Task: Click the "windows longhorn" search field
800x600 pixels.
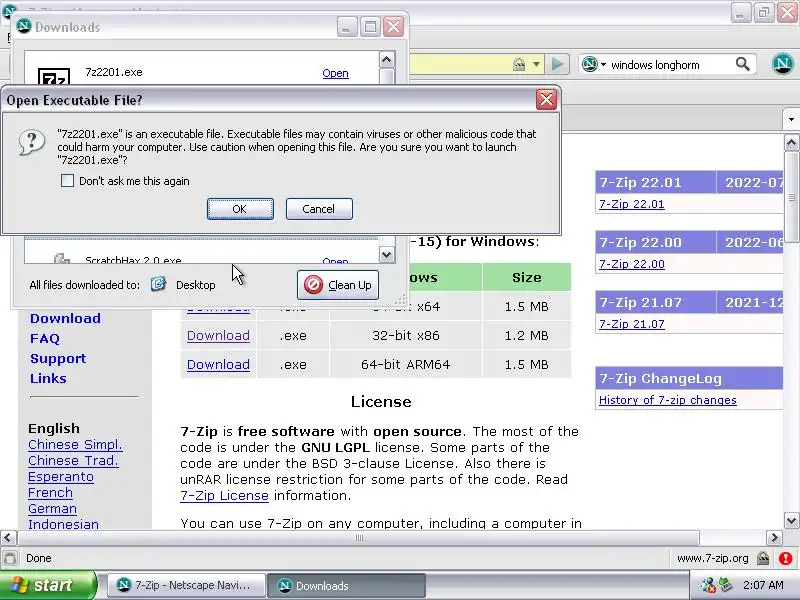Action: 669,65
